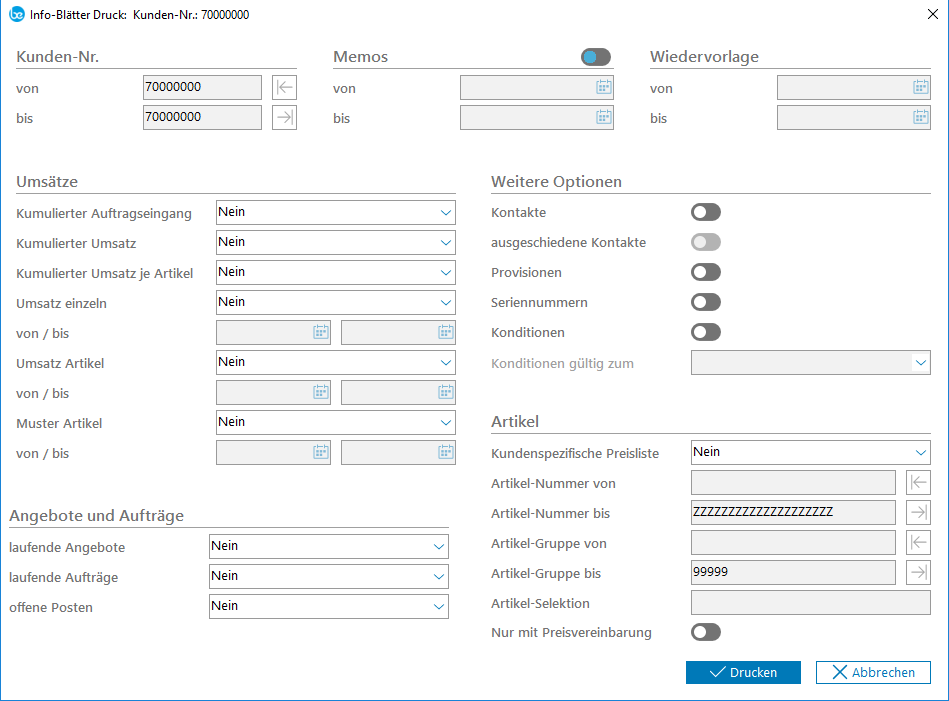This screenshot has height=701, width=949.
Task: Turn on the Provisionen switch
Action: coord(705,272)
